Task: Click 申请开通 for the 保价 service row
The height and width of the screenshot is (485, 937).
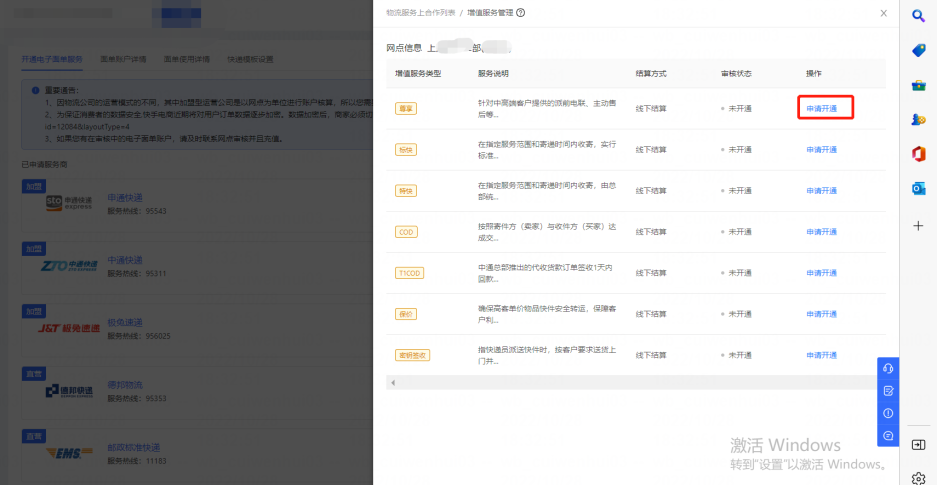Action: coord(822,314)
